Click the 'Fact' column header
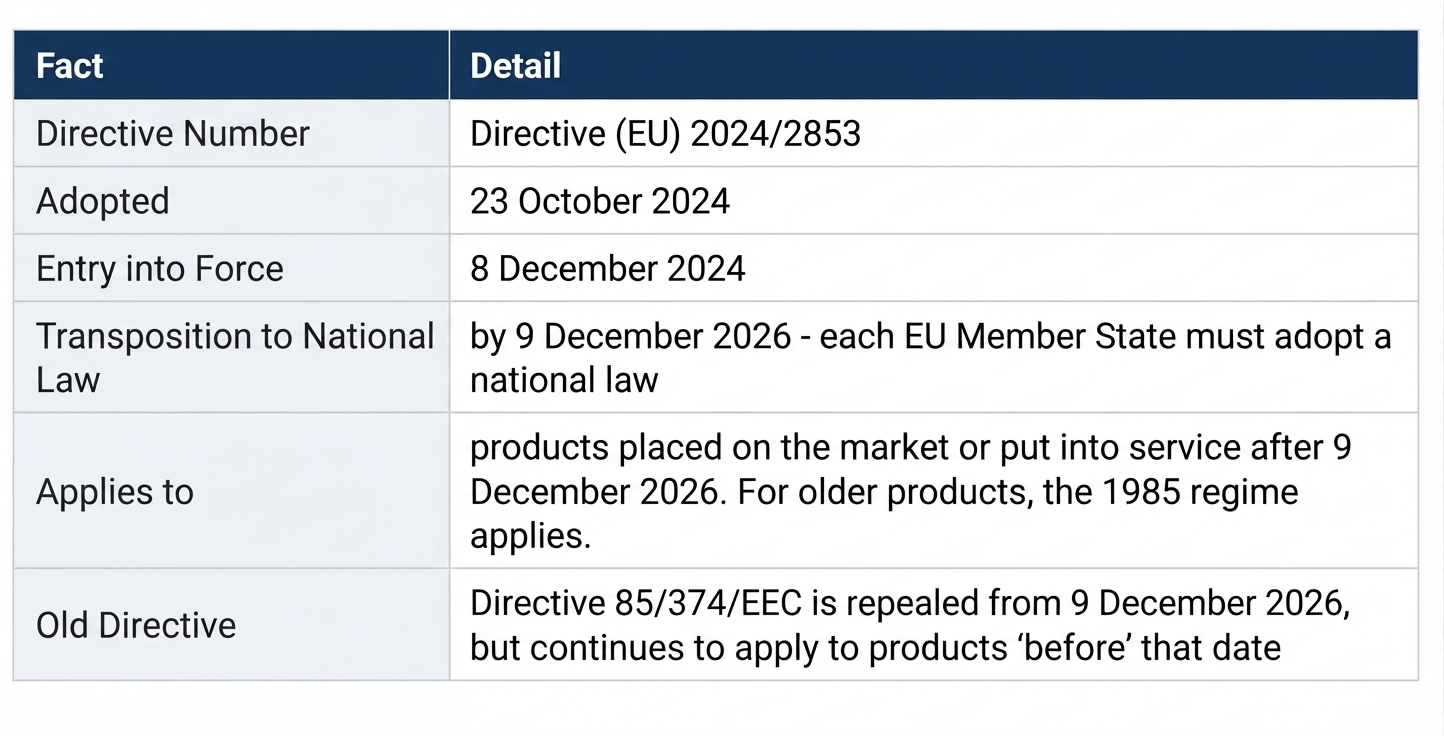Viewport: 1444px width, 736px height. coord(231,66)
